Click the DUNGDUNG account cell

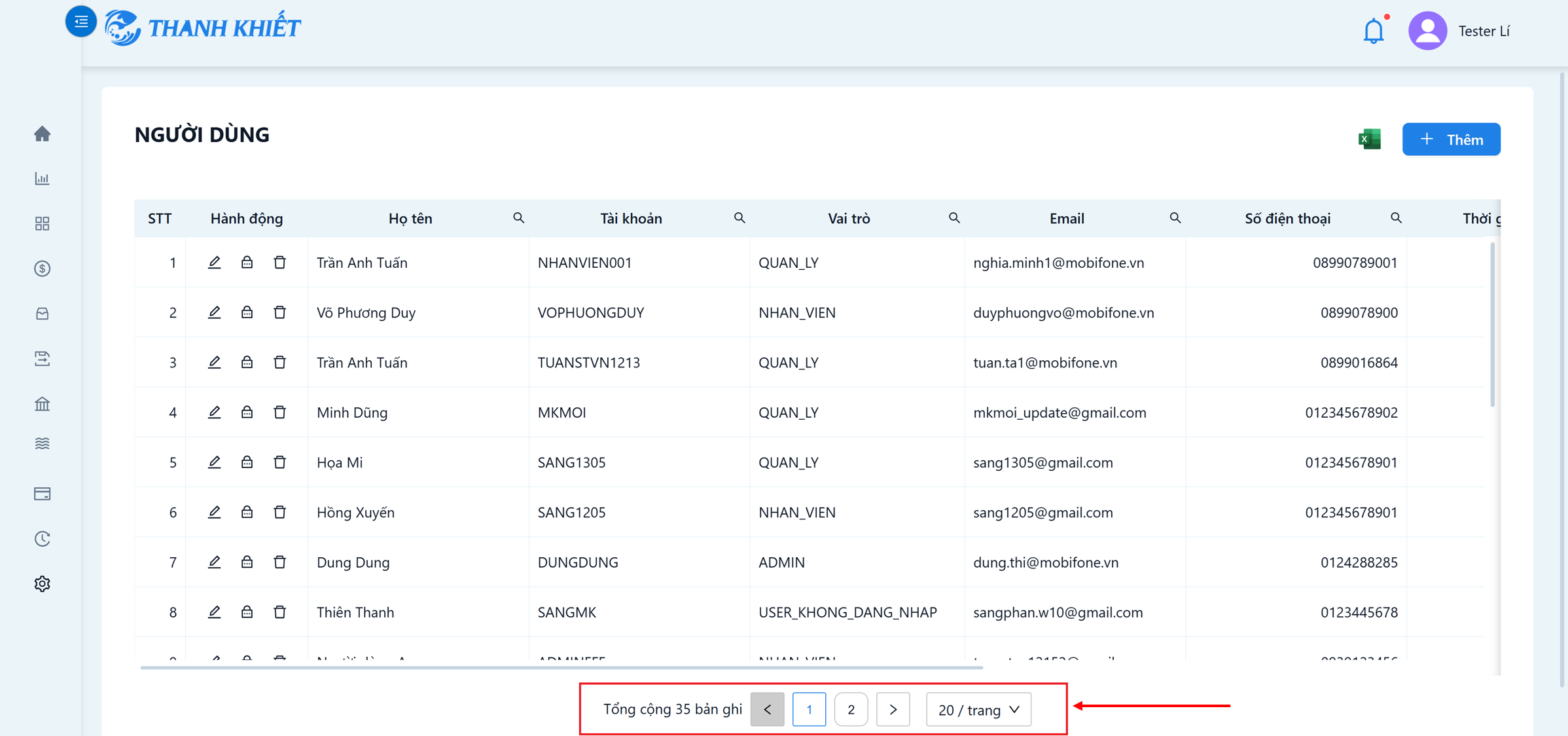click(x=578, y=562)
